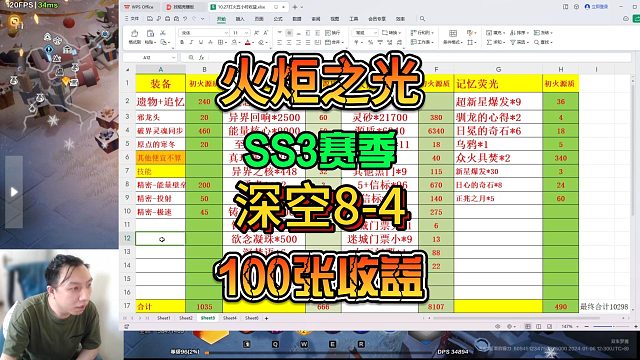Expand the quick access toolbar dropdown arrow

coord(202,19)
